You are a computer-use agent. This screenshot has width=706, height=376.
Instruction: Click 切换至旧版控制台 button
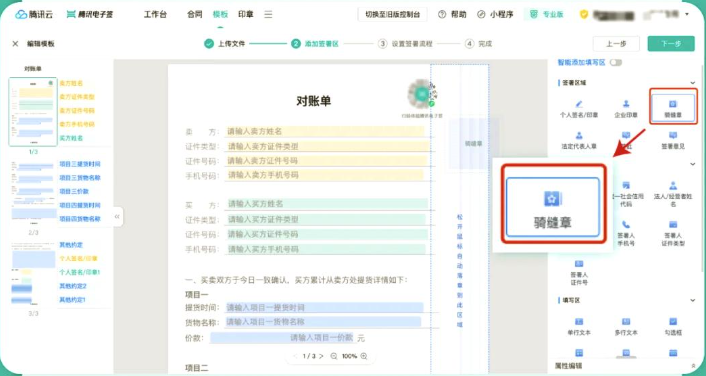(x=392, y=14)
